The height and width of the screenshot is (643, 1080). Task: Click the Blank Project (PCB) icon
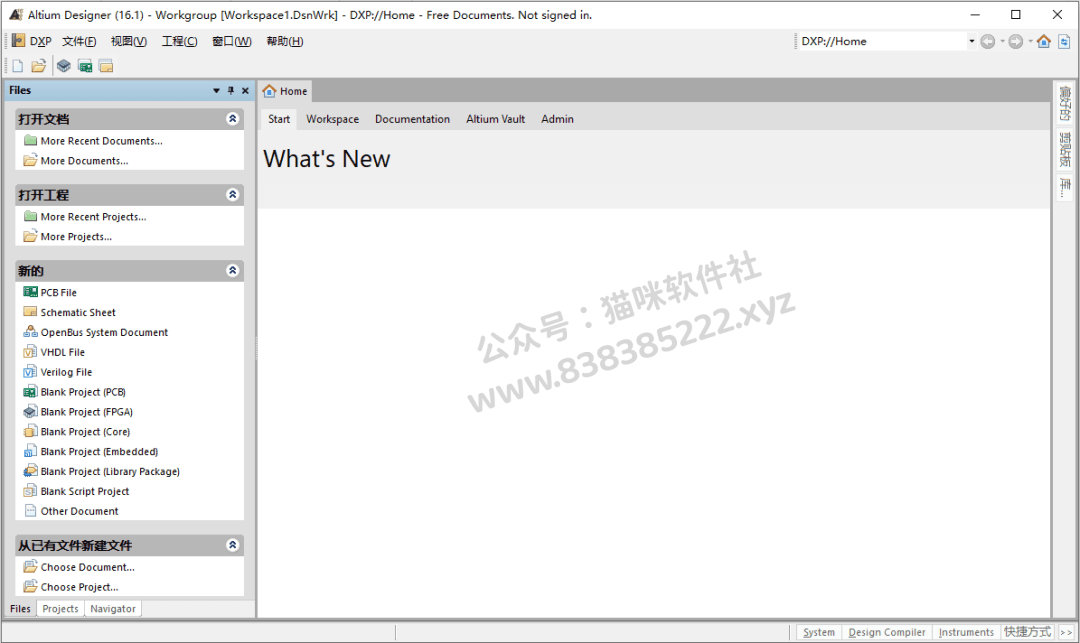point(30,392)
